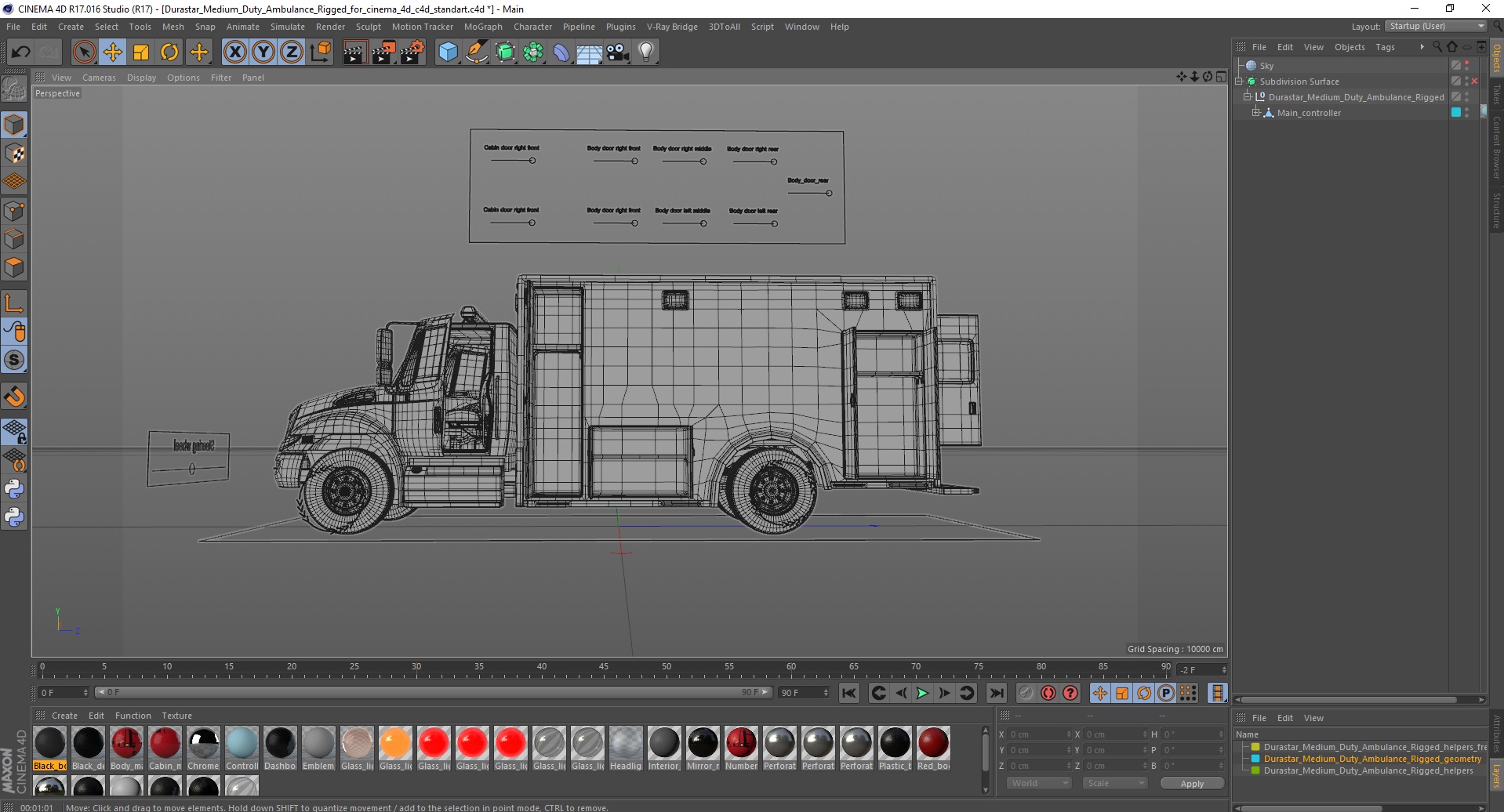Viewport: 1504px width, 812px height.
Task: Enable Texture mode in left toolbar
Action: tap(15, 154)
